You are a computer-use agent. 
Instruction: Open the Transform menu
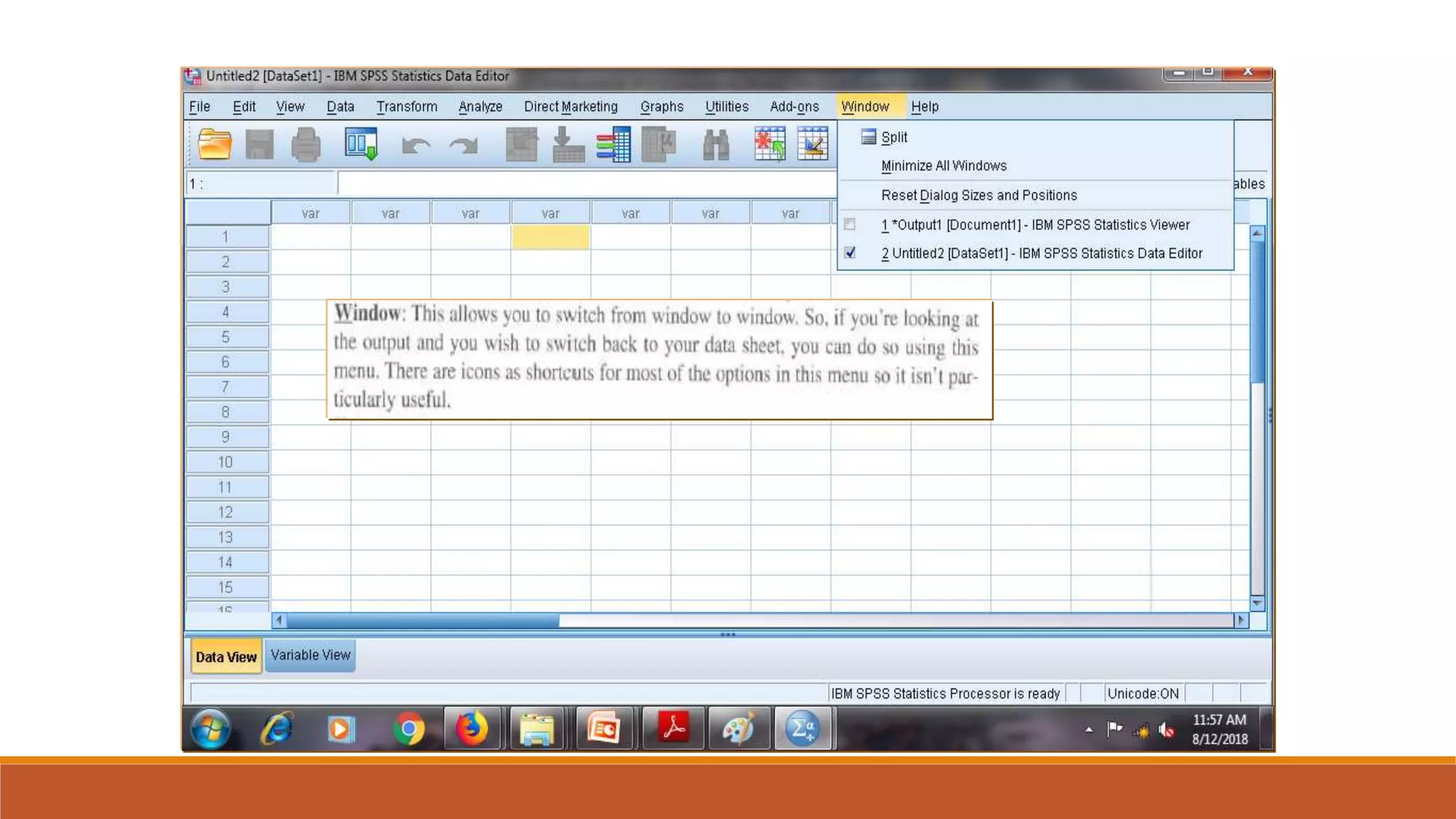(x=407, y=107)
